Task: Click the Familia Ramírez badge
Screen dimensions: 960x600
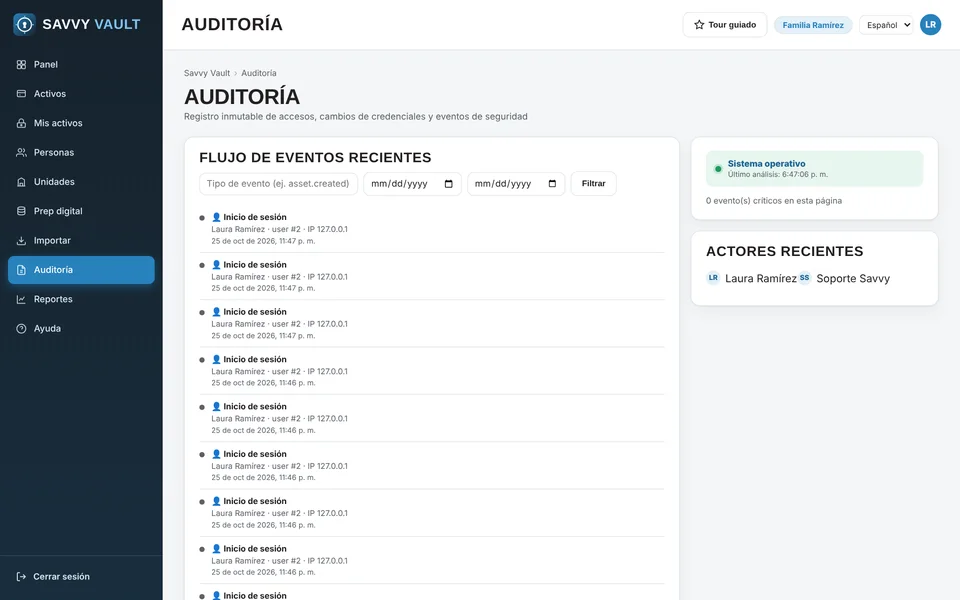Action: pos(813,25)
